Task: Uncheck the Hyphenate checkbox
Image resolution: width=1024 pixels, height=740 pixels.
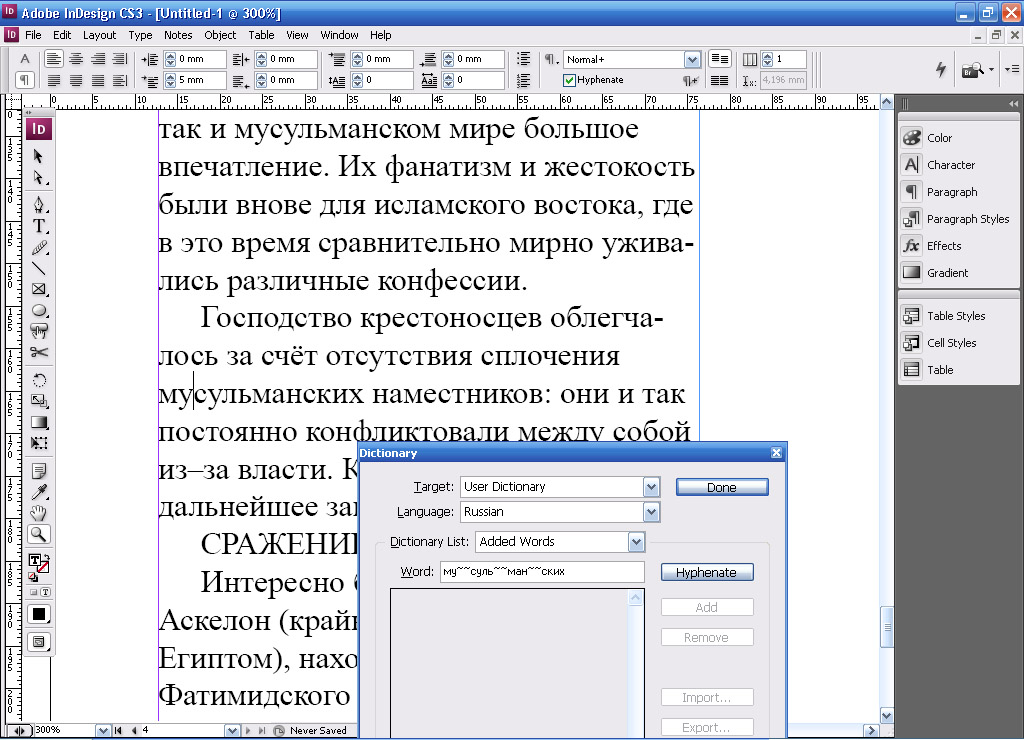Action: point(569,80)
